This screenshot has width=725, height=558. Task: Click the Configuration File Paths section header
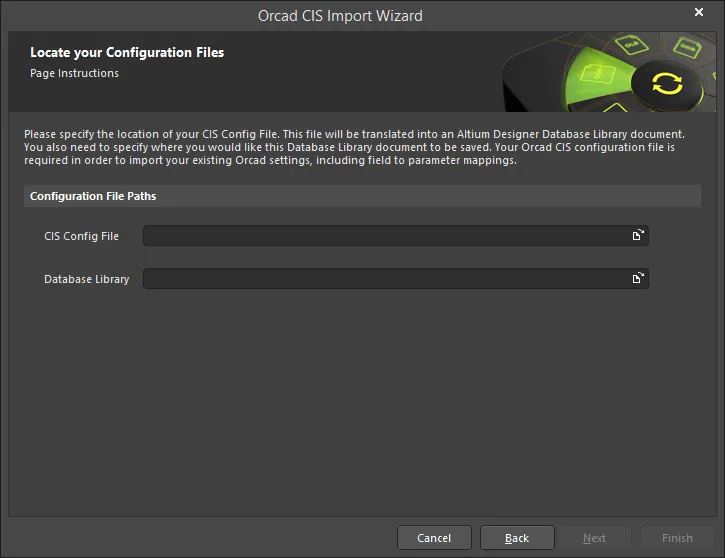tap(93, 196)
